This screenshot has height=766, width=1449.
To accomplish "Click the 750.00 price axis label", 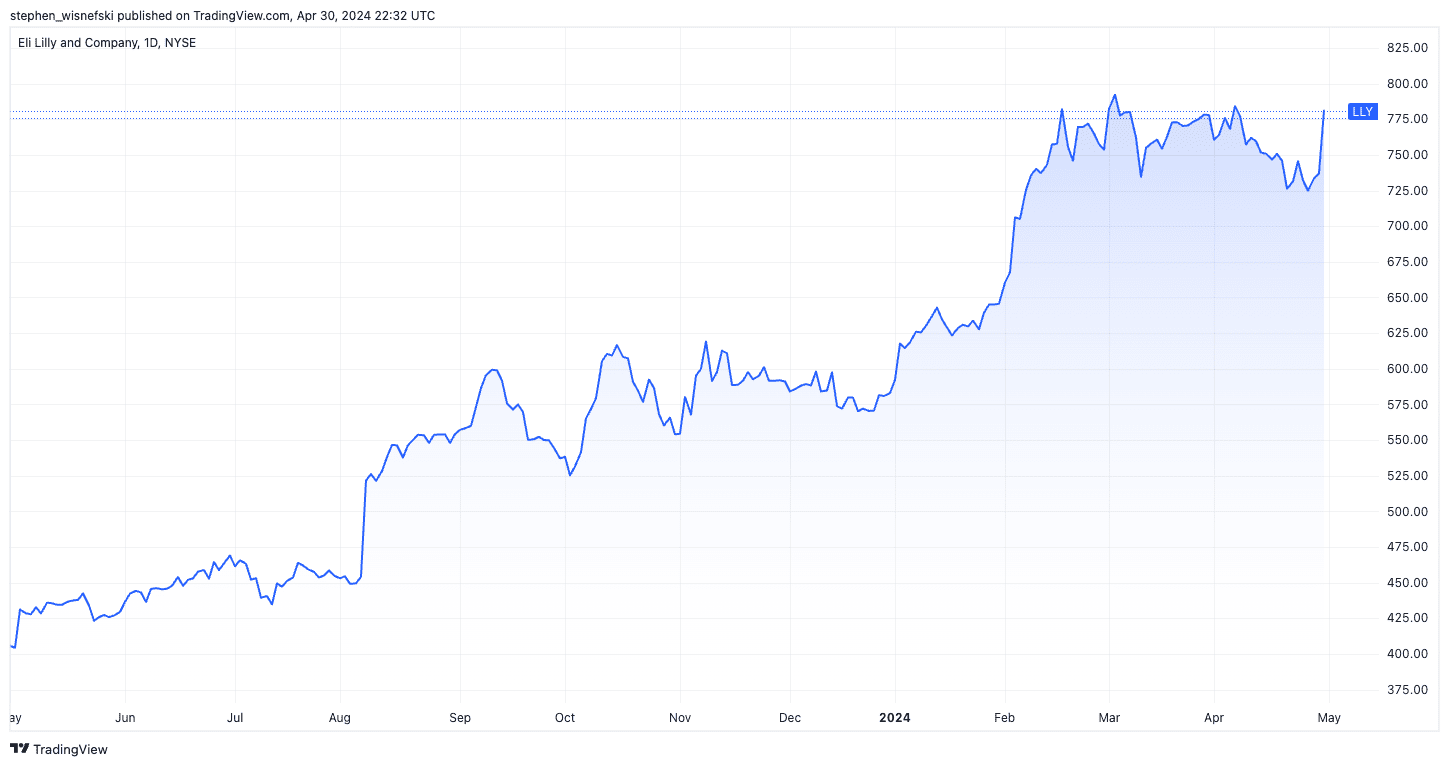I will pyautogui.click(x=1406, y=155).
